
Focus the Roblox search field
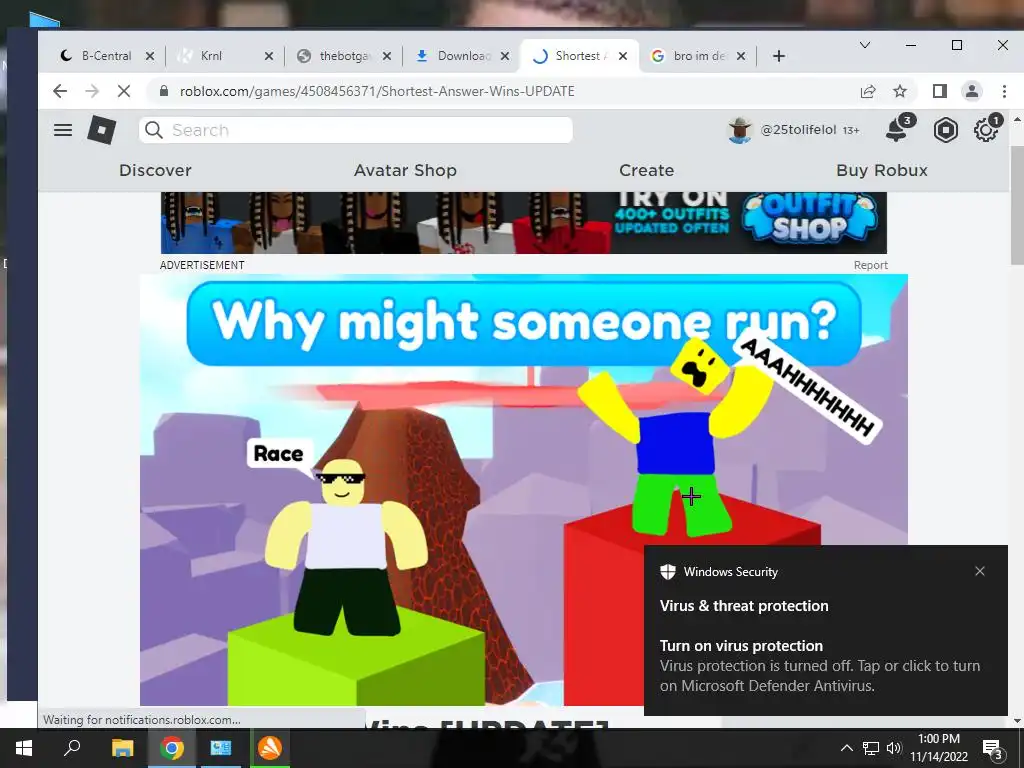coord(356,130)
